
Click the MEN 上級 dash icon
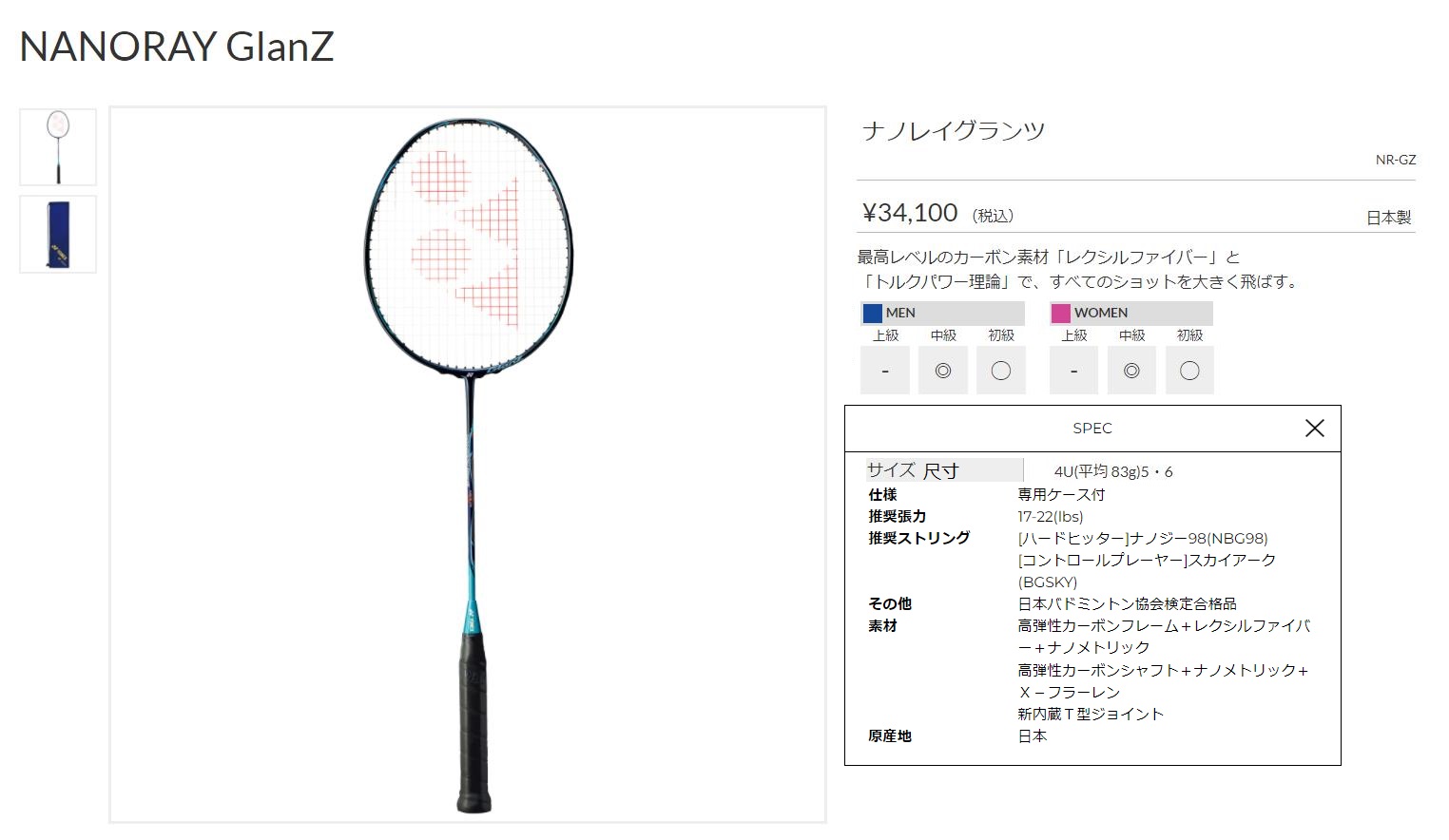(x=885, y=371)
